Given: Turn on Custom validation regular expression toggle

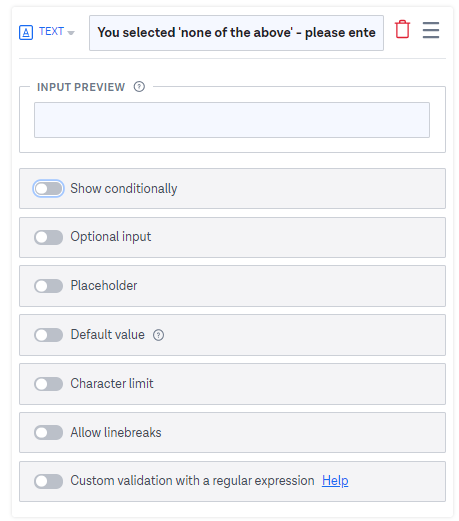Looking at the screenshot, I should point(48,481).
